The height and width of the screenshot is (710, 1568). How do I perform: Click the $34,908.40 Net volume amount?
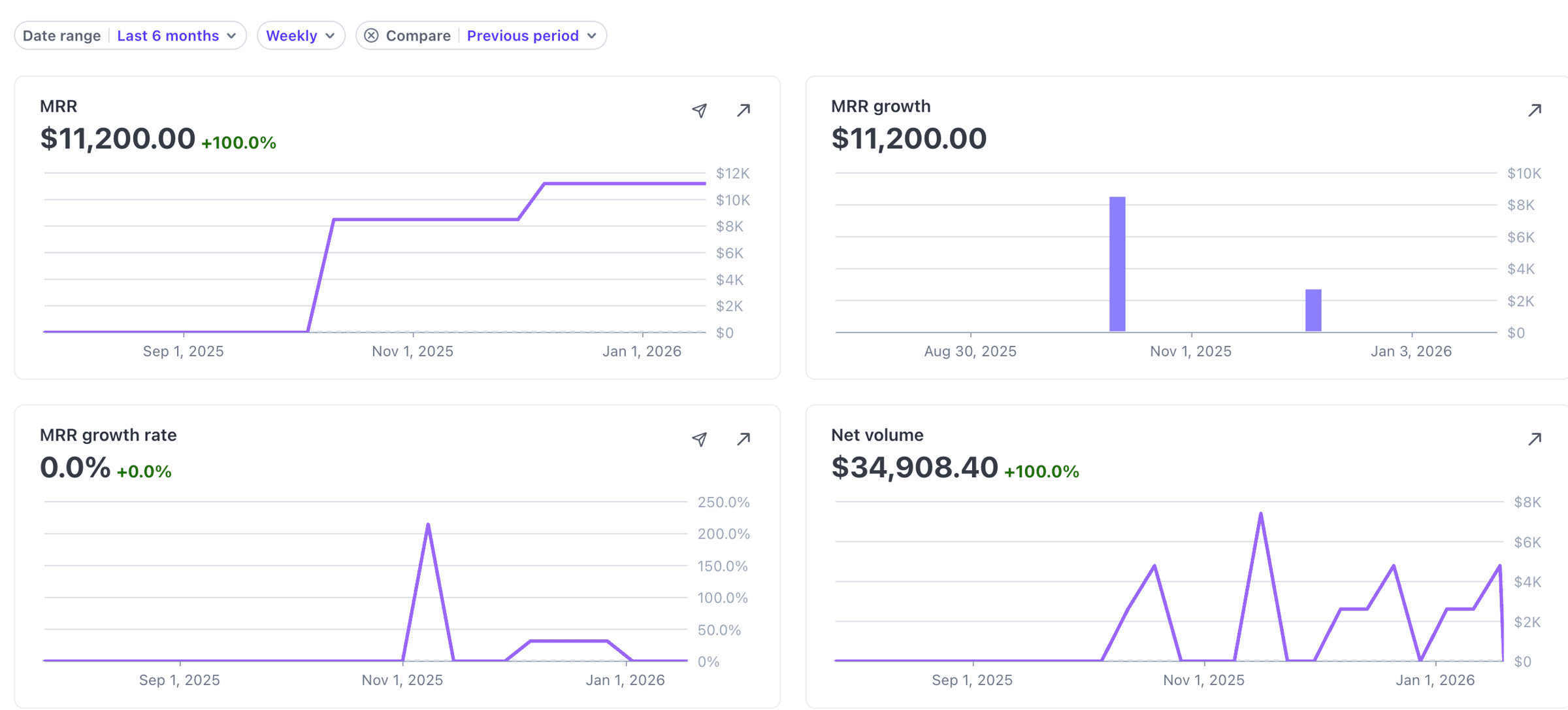coord(914,467)
